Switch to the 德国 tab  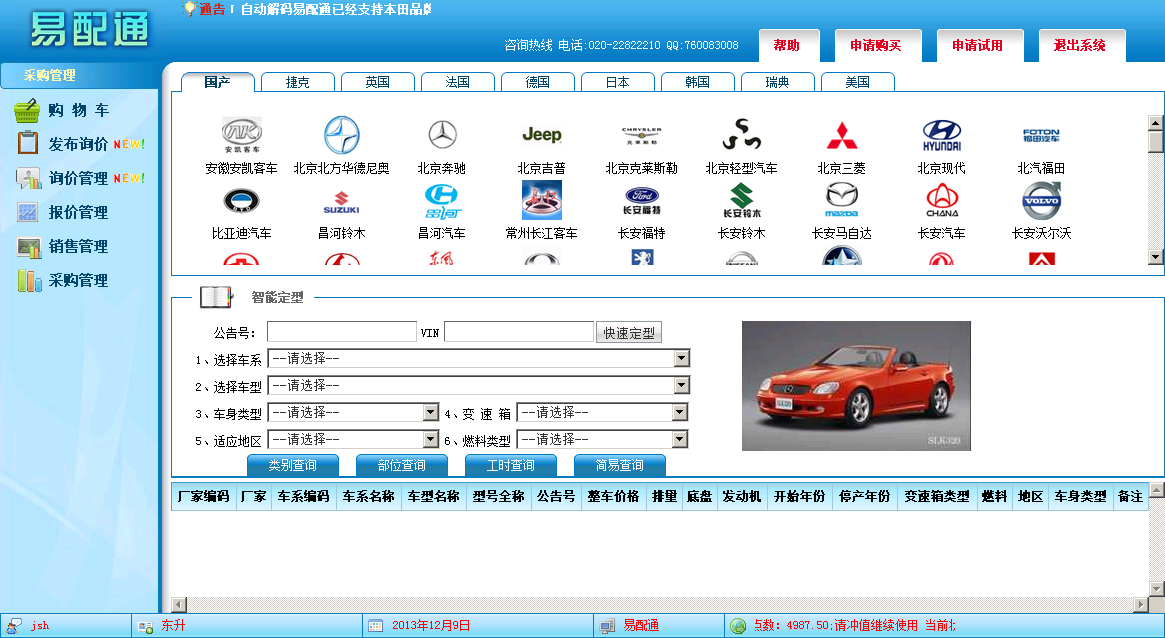pyautogui.click(x=538, y=82)
